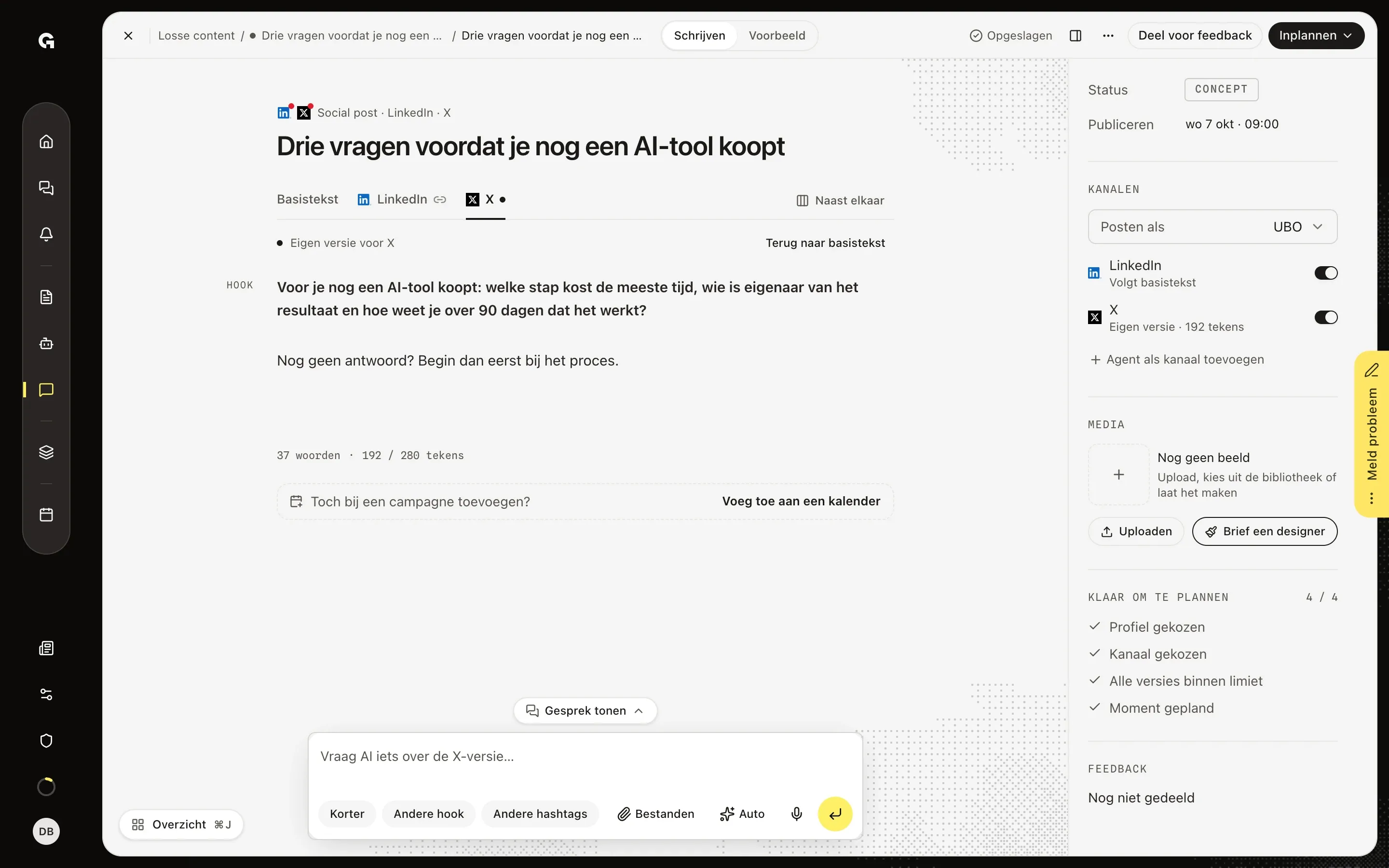This screenshot has width=1389, height=868.
Task: Open the Auto model selector
Action: (x=742, y=814)
